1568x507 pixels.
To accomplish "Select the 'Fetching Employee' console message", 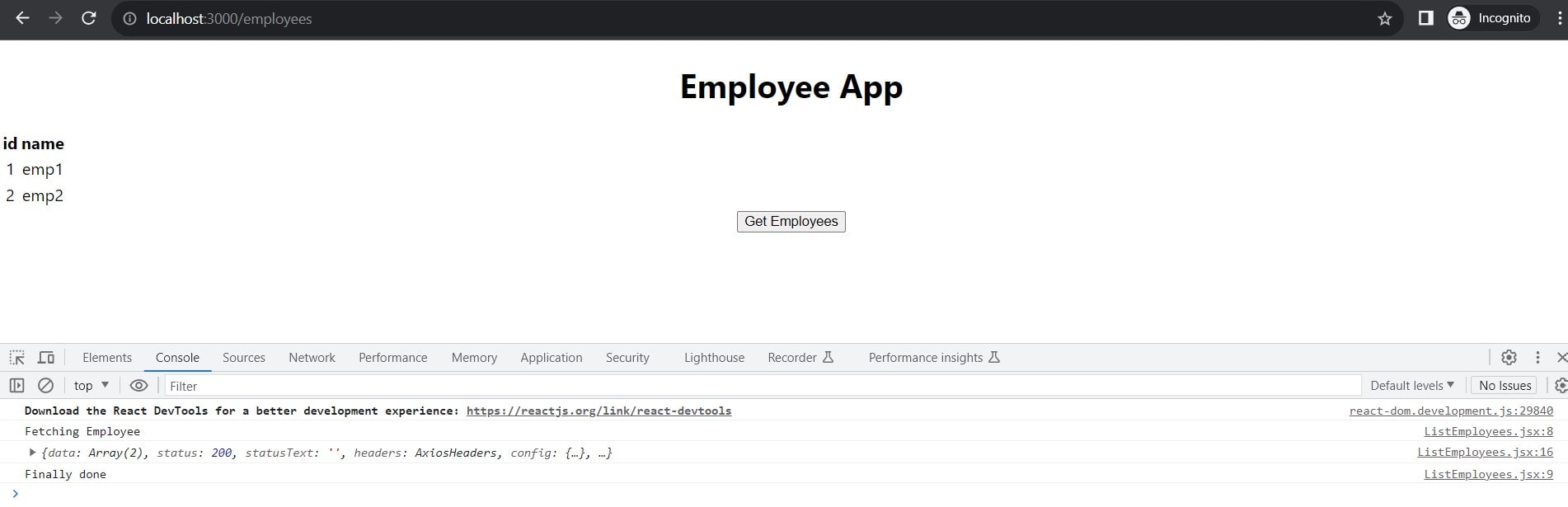I will click(82, 431).
